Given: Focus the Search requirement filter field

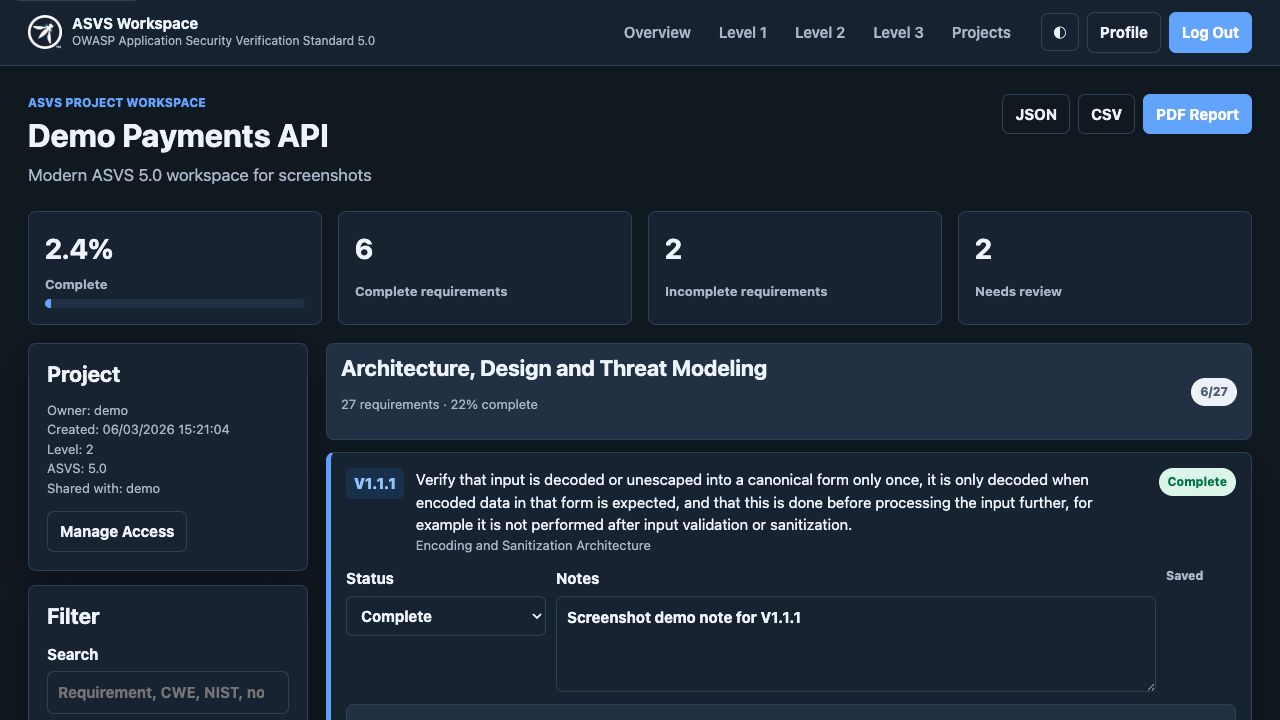Looking at the screenshot, I should [168, 692].
